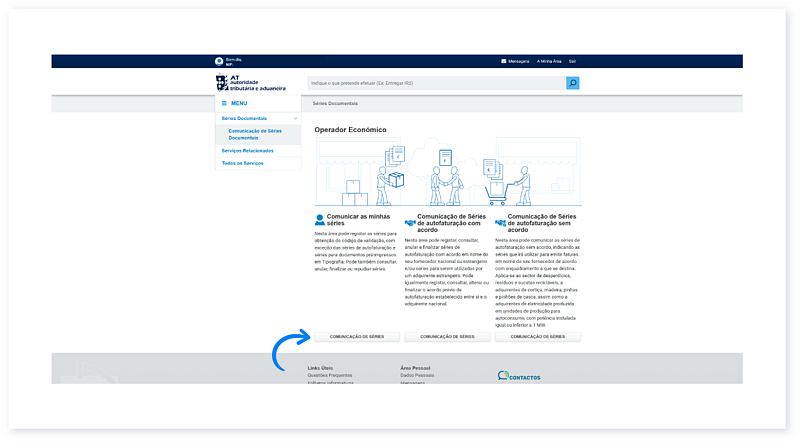800x443 pixels.
Task: Click person icon beside Comunicar as minhas séries
Action: point(320,218)
